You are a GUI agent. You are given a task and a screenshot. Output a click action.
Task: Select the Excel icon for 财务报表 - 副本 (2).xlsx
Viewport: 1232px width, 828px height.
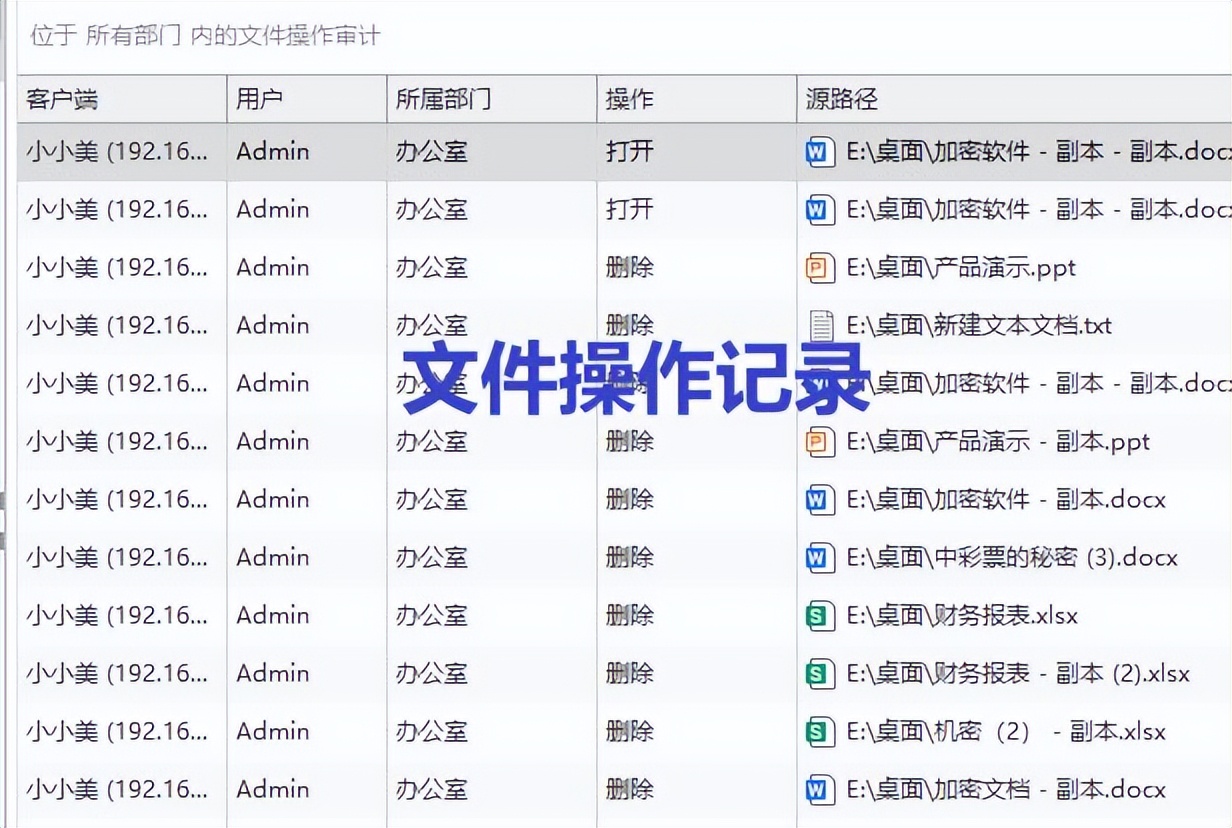point(818,673)
